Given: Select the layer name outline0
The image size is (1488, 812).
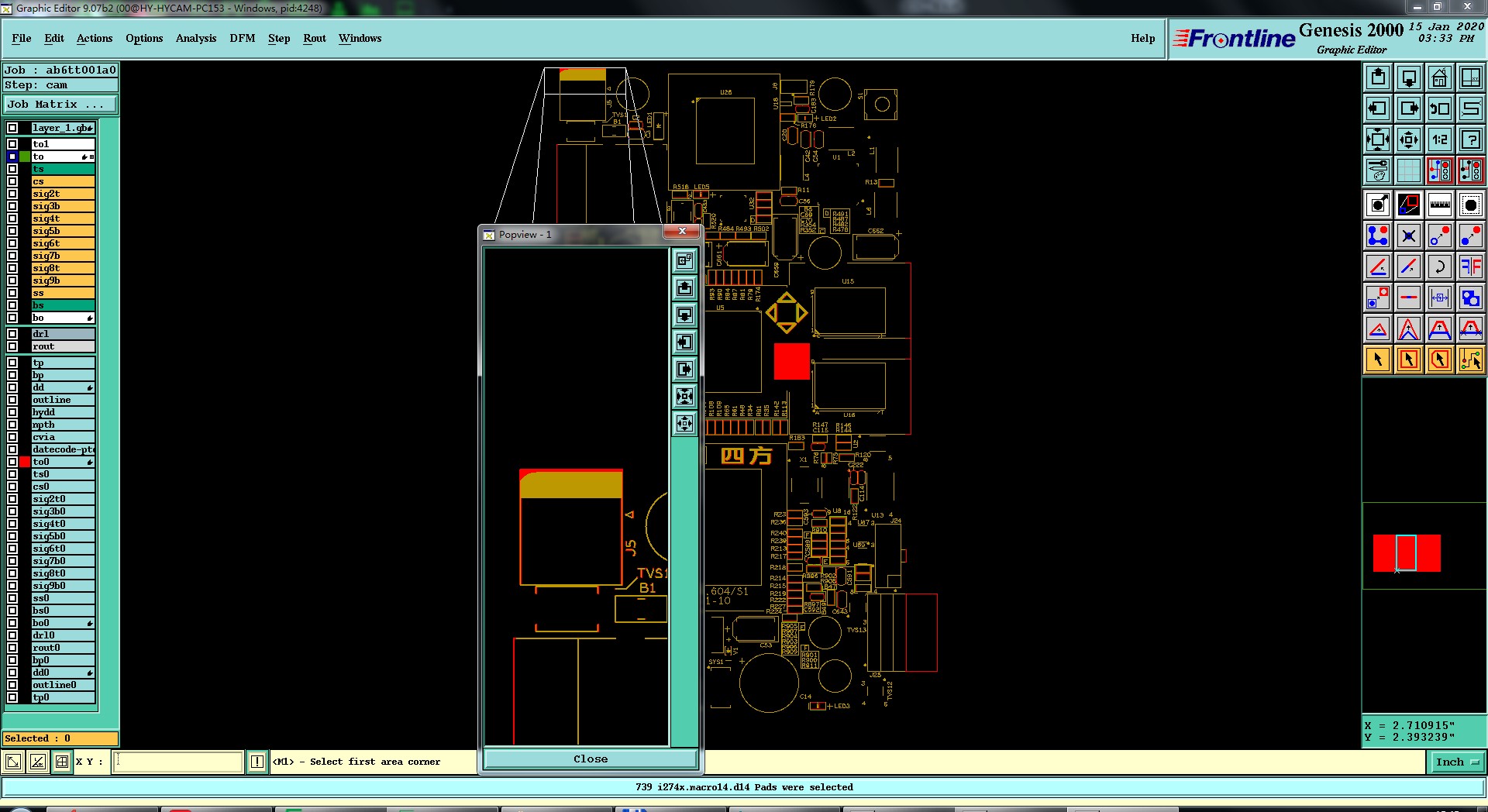Looking at the screenshot, I should [63, 685].
